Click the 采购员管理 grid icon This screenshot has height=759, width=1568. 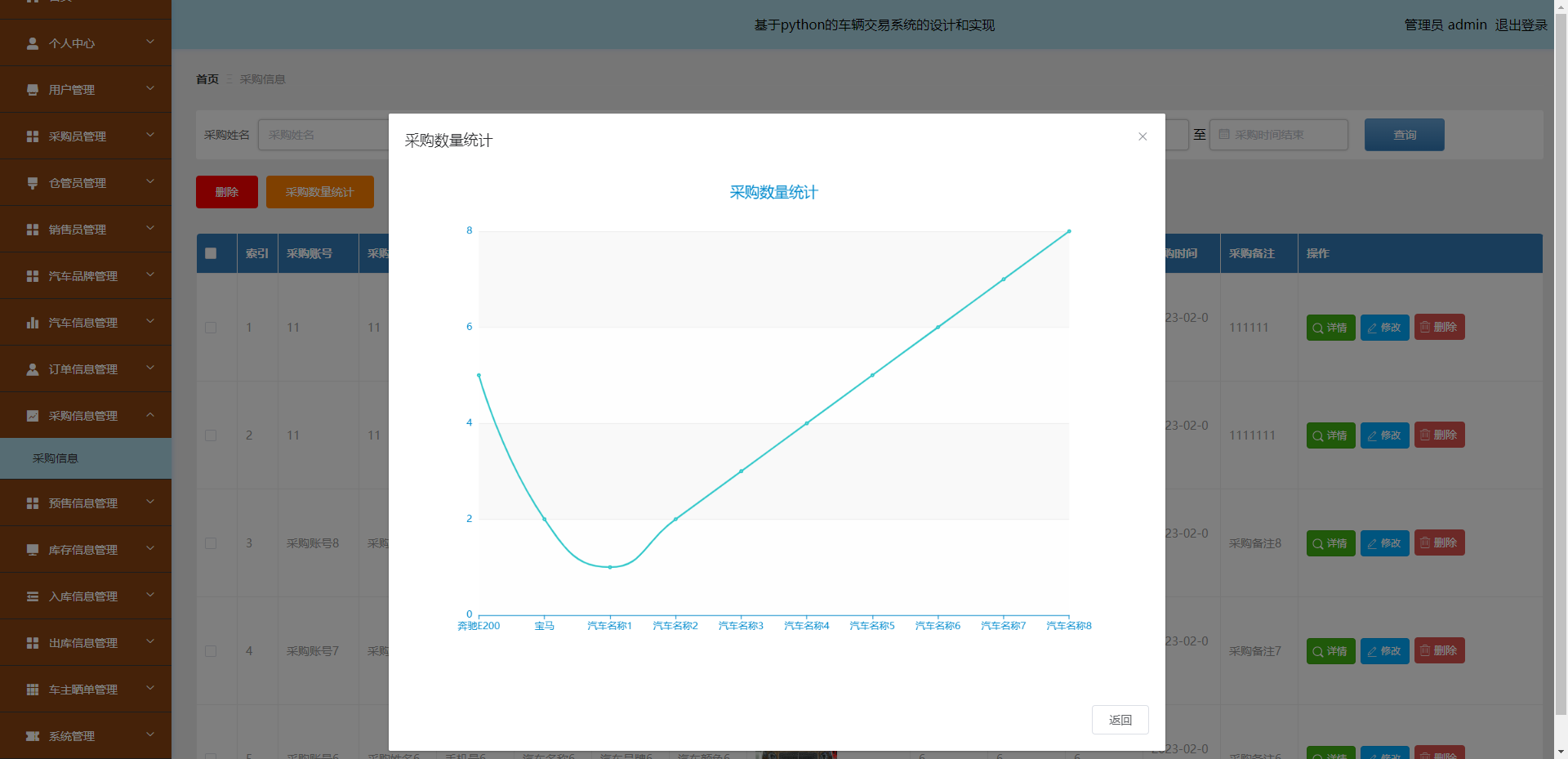(x=33, y=136)
